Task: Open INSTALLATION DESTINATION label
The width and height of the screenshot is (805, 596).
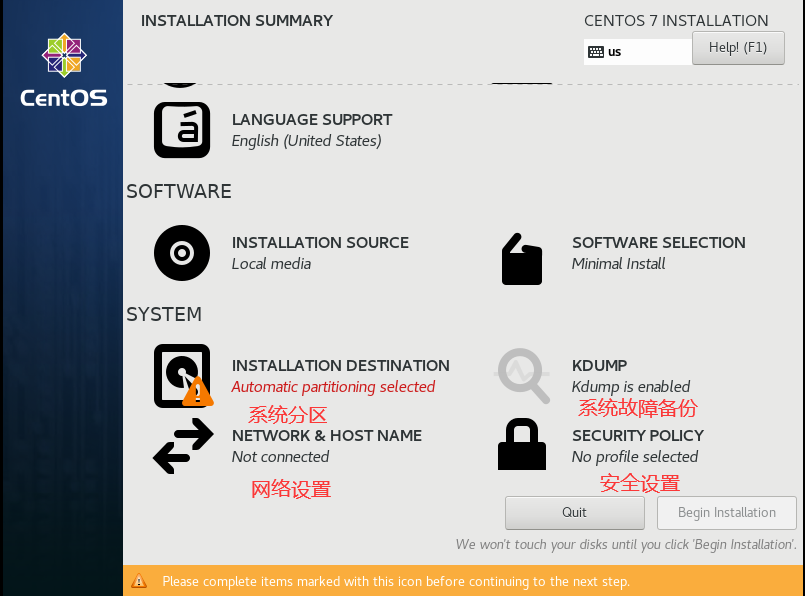Action: click(x=340, y=366)
